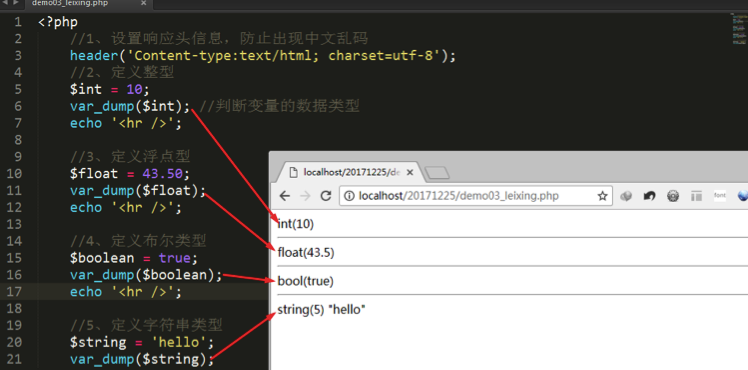
Task: Click the '$int = 10;' line
Action: pyautogui.click(x=110, y=90)
